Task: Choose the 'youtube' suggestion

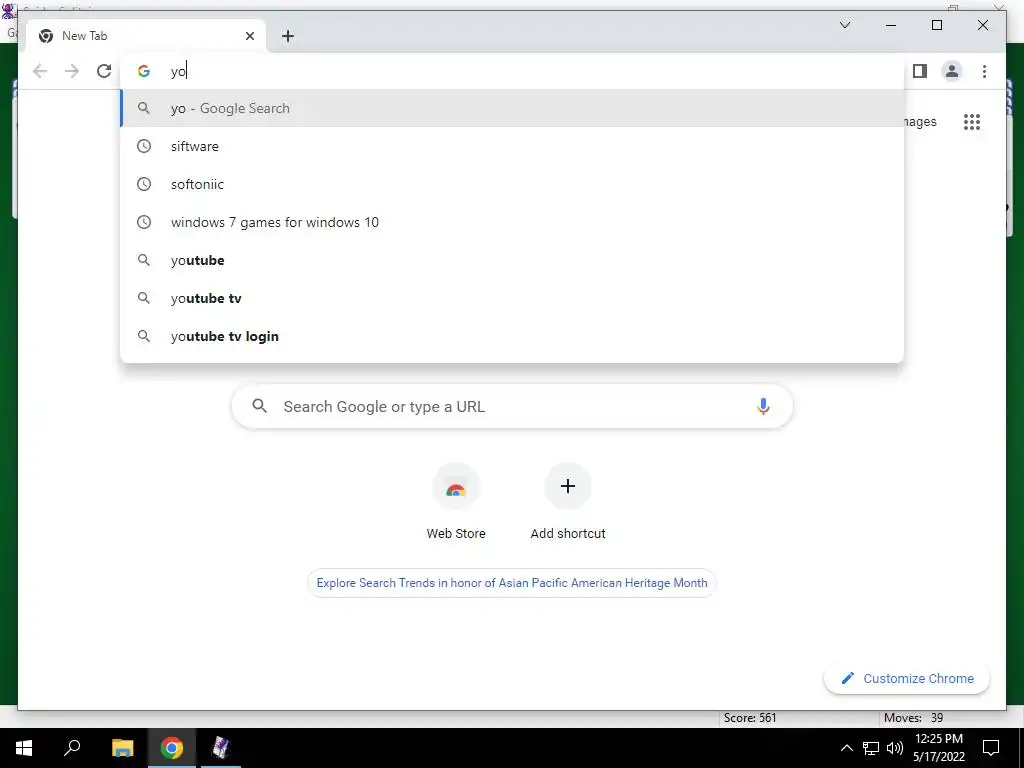Action: (x=513, y=260)
